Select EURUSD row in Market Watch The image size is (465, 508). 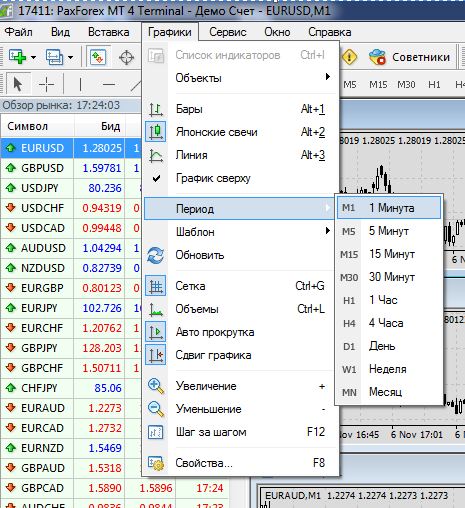click(71, 148)
